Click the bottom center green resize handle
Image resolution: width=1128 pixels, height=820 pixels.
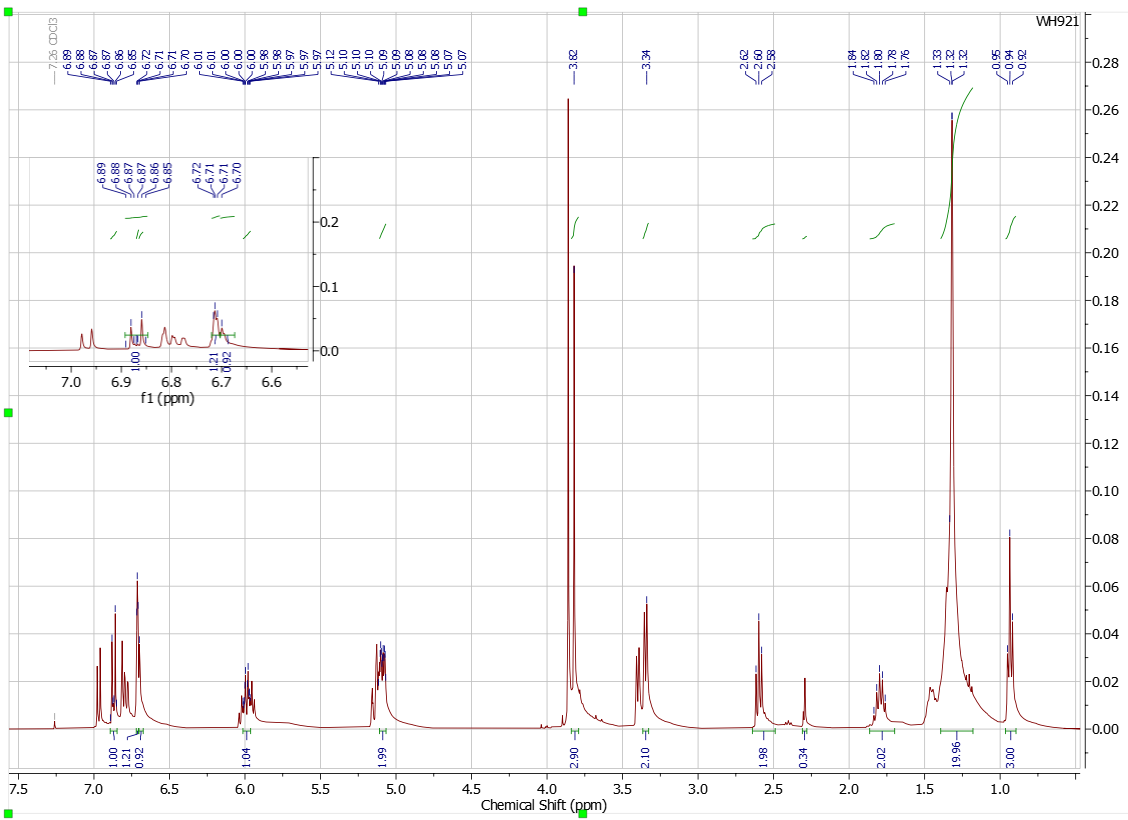coord(583,813)
